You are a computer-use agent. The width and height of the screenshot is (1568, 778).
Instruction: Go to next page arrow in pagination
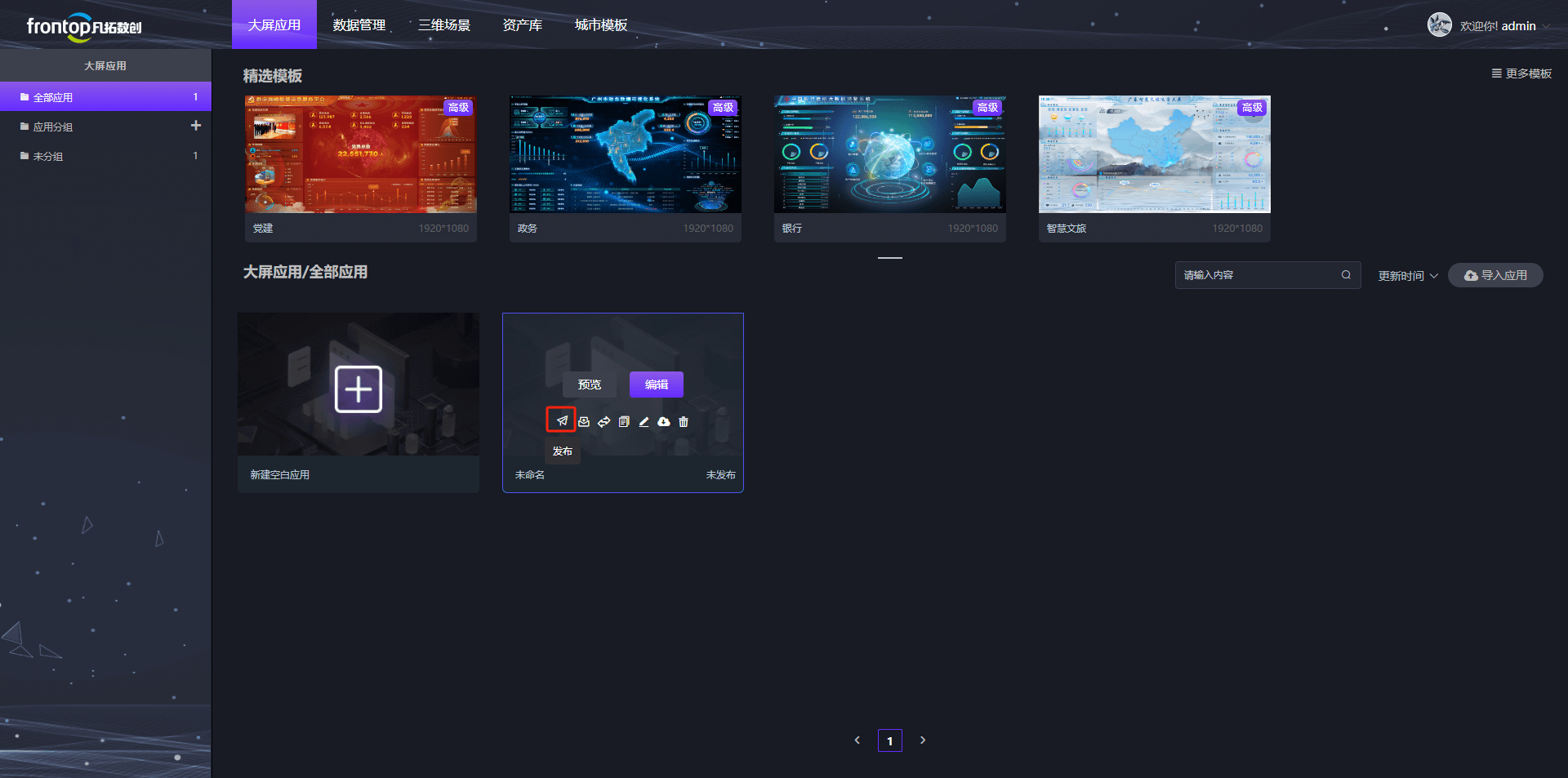pyautogui.click(x=923, y=740)
